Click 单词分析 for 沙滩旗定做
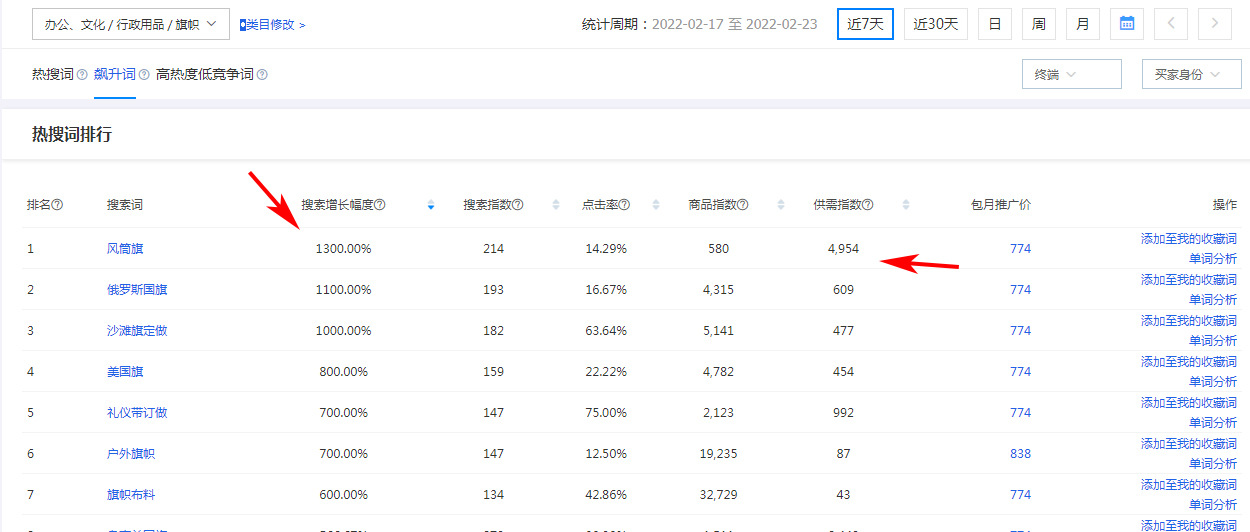1250x532 pixels. (1213, 341)
